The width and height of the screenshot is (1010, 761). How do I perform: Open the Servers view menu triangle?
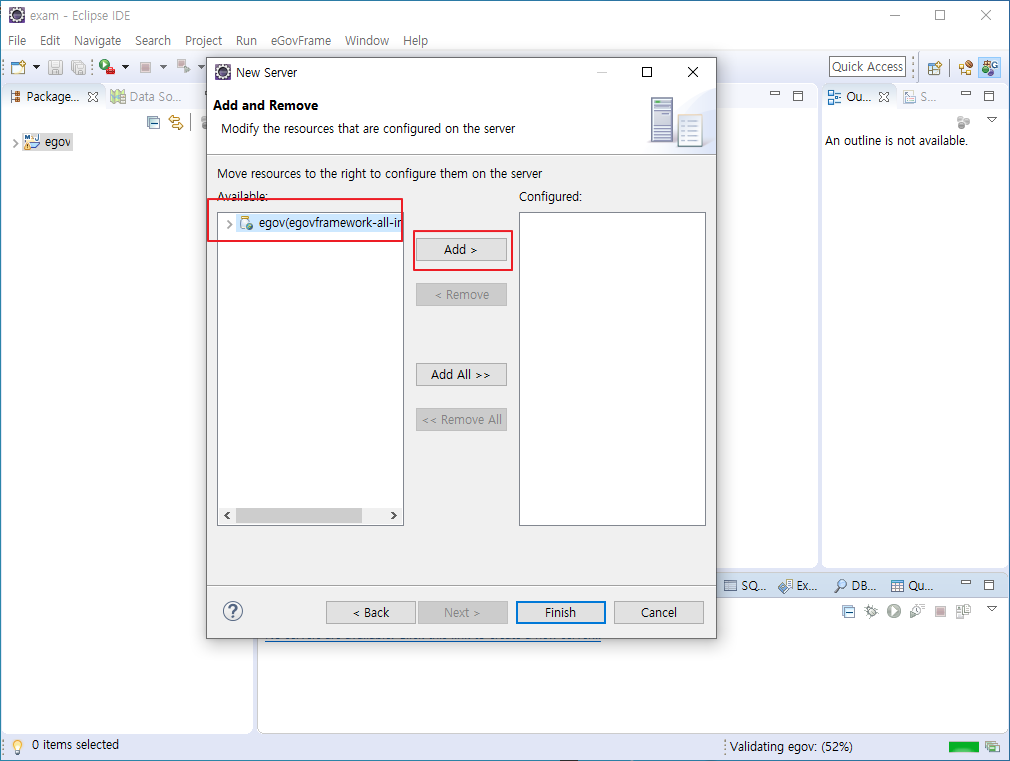click(992, 609)
